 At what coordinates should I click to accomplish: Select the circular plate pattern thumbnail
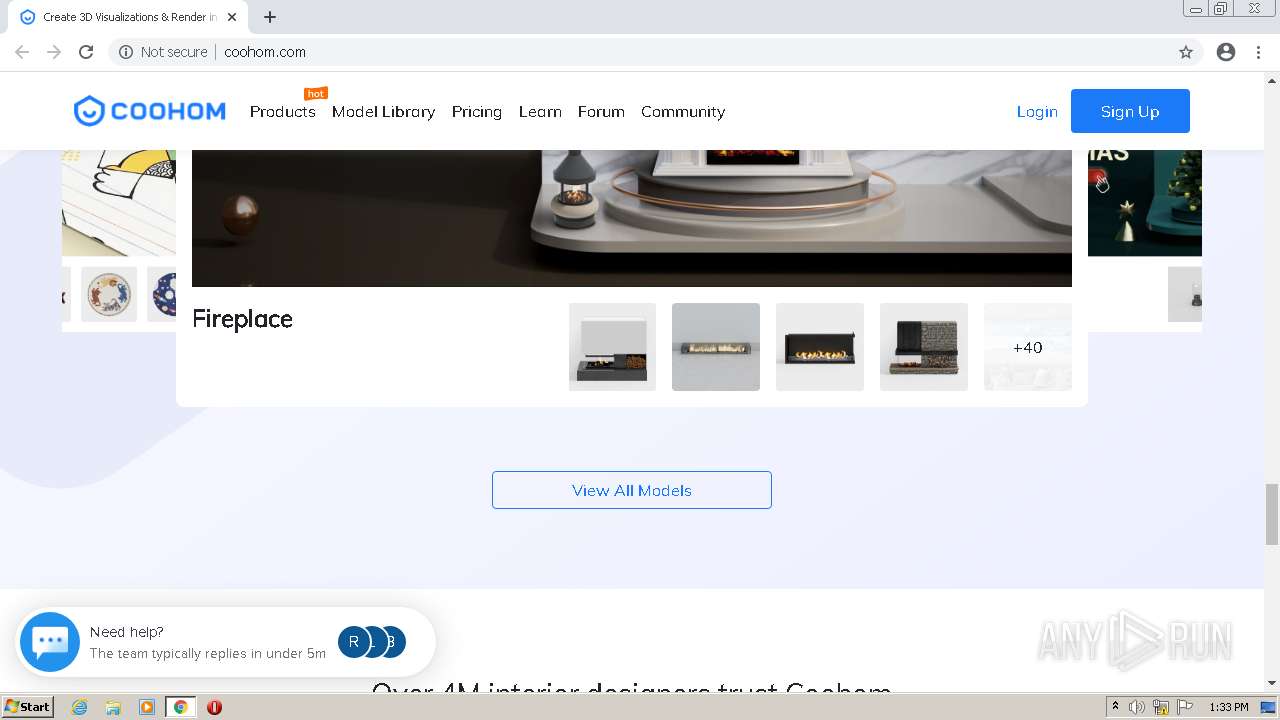coord(109,294)
